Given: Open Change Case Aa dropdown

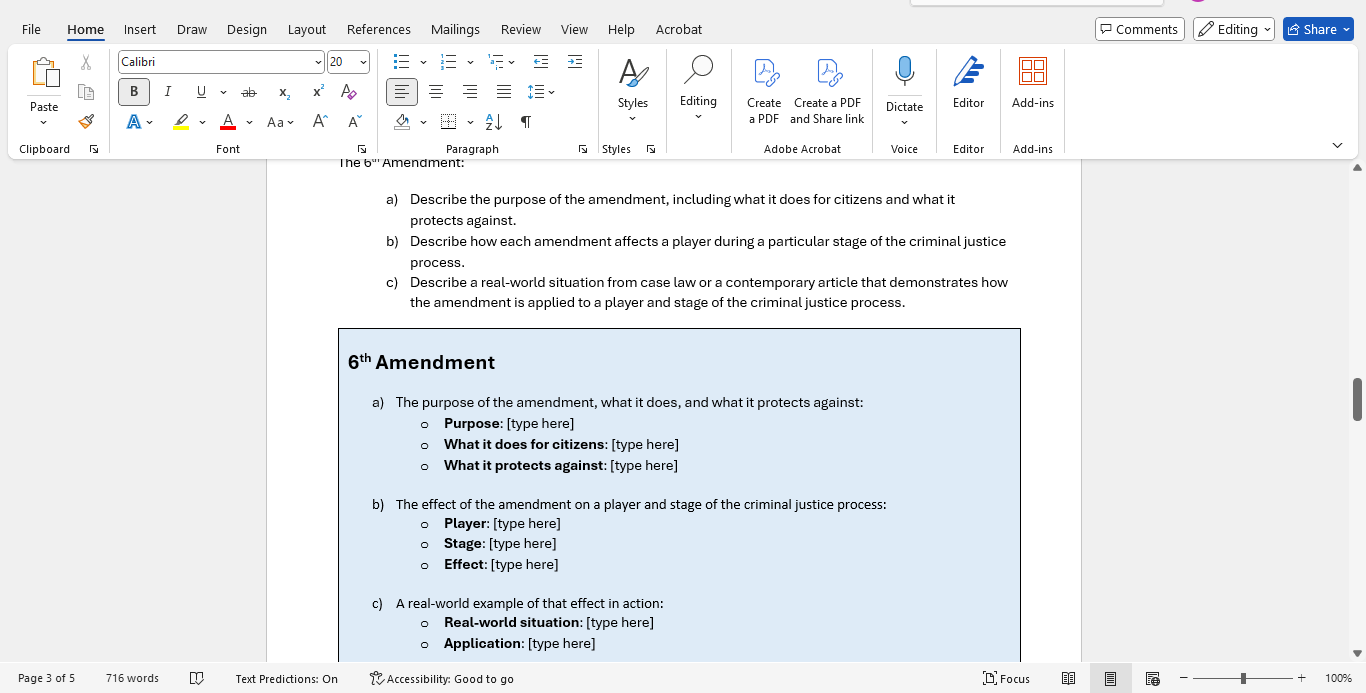Looking at the screenshot, I should (x=280, y=122).
